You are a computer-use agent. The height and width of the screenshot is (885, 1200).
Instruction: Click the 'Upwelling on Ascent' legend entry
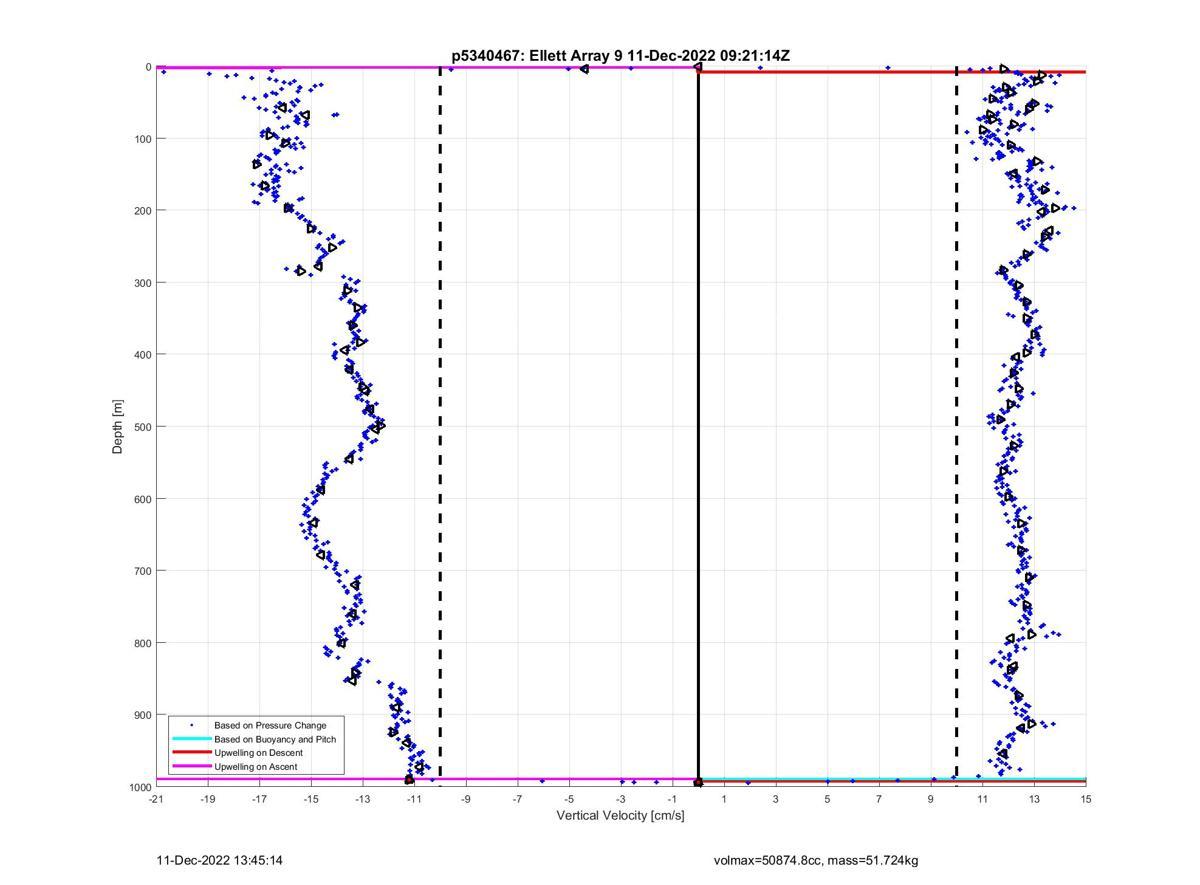click(x=255, y=767)
